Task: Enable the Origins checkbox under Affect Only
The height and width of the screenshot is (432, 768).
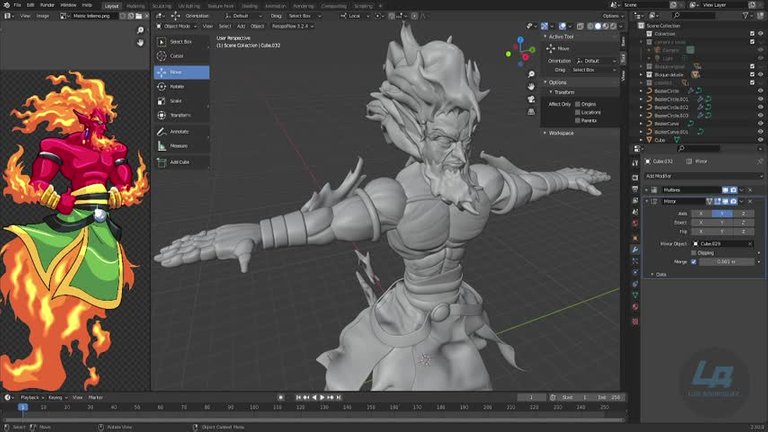Action: pyautogui.click(x=578, y=104)
